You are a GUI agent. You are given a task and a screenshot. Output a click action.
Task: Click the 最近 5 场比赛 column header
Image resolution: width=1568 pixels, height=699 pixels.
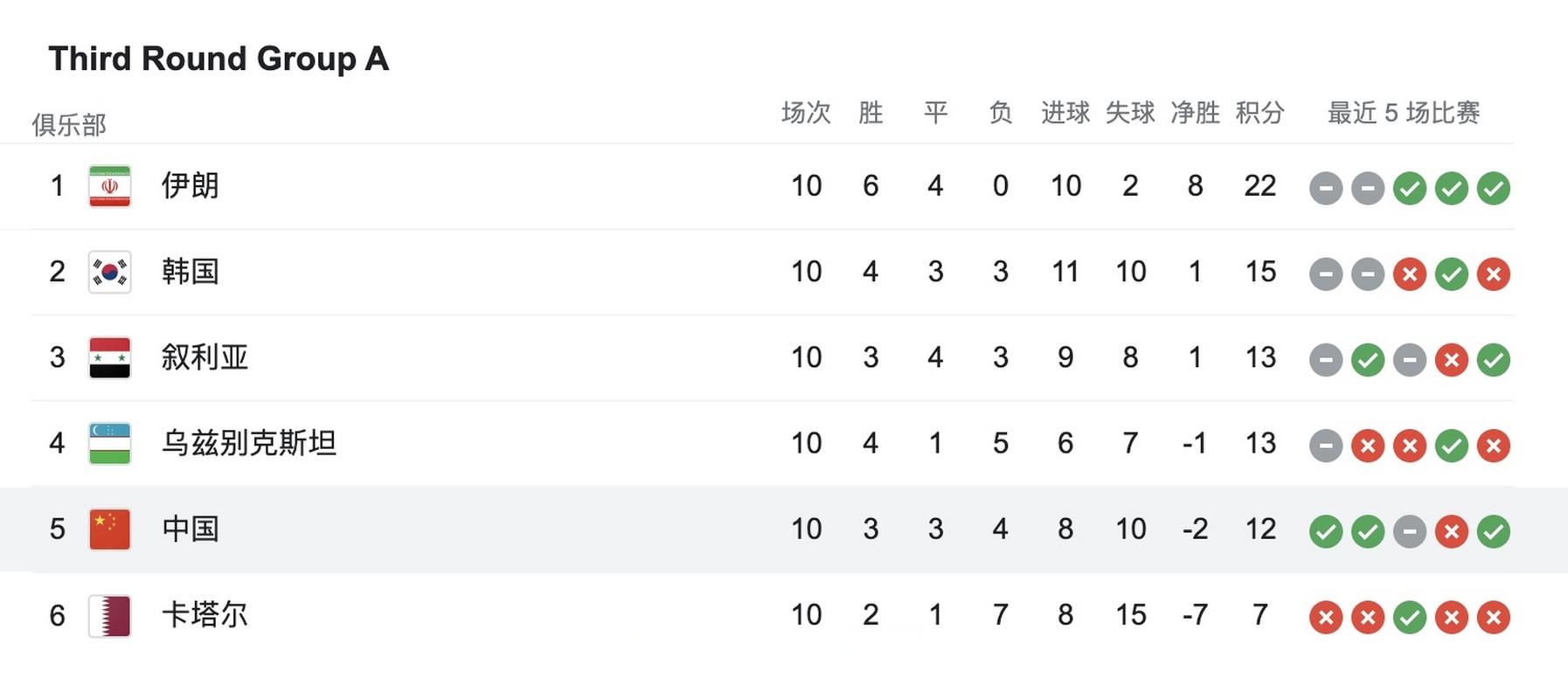1404,113
